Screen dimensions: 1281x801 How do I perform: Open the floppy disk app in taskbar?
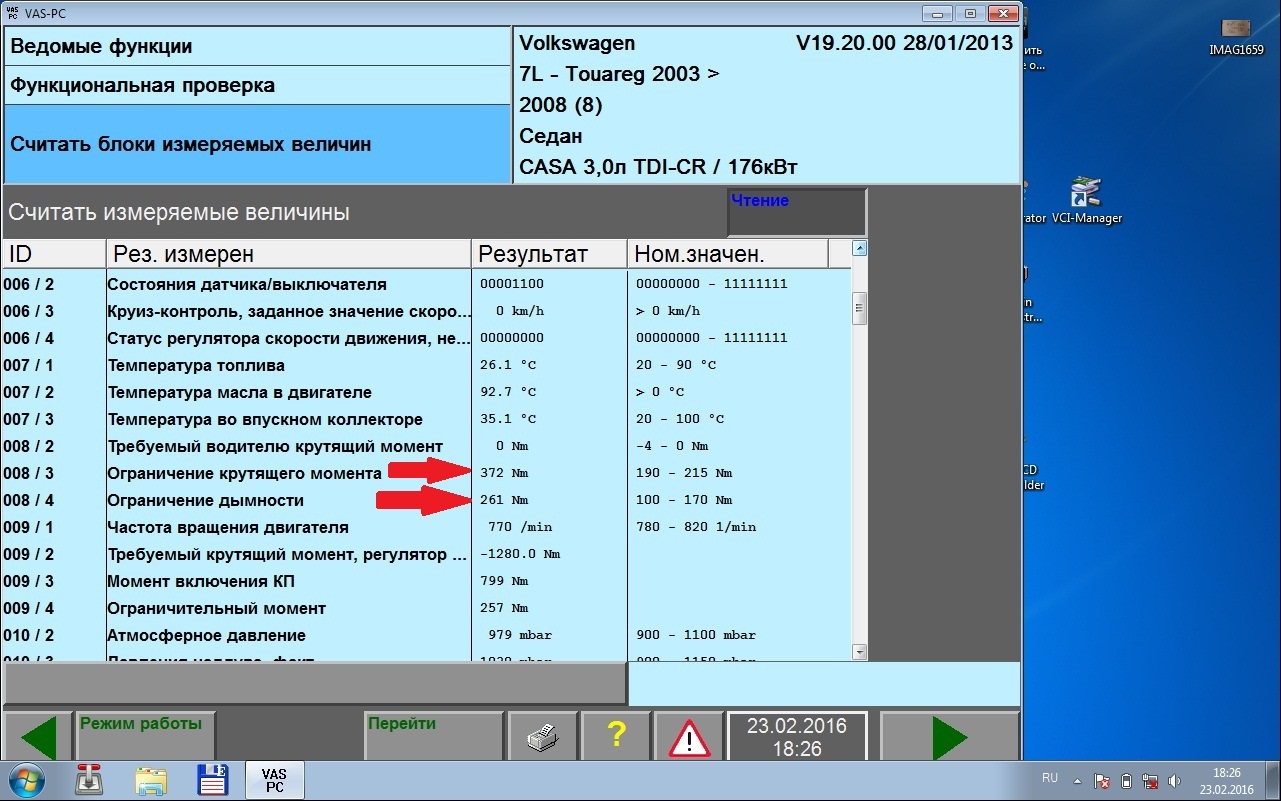(212, 780)
